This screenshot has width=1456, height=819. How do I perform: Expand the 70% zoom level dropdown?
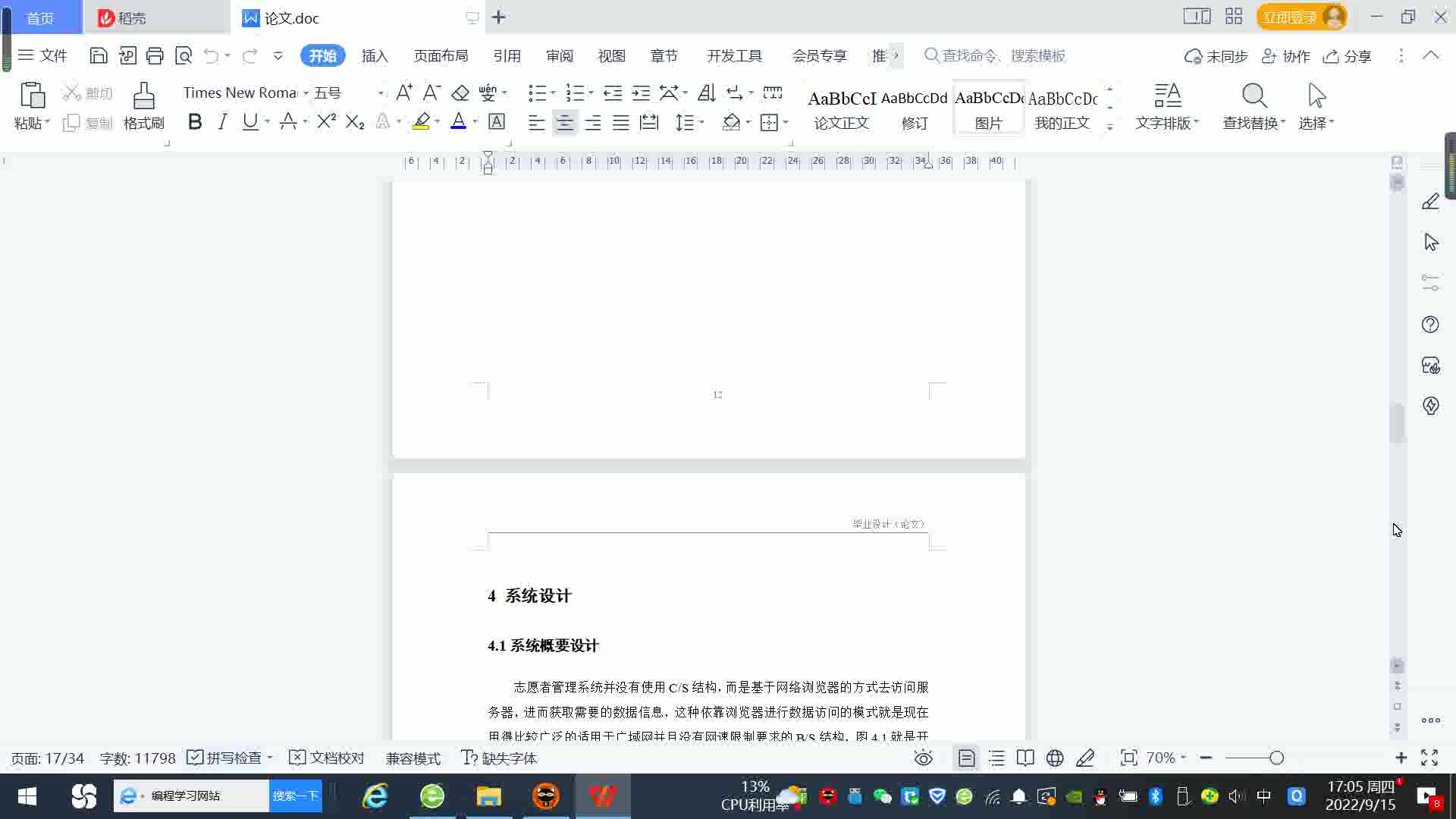(x=1183, y=758)
